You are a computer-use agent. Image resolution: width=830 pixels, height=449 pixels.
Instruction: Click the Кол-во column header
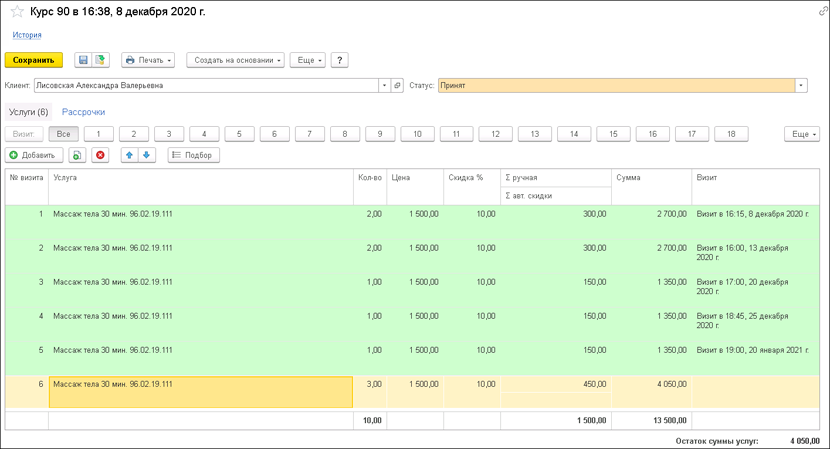click(370, 187)
